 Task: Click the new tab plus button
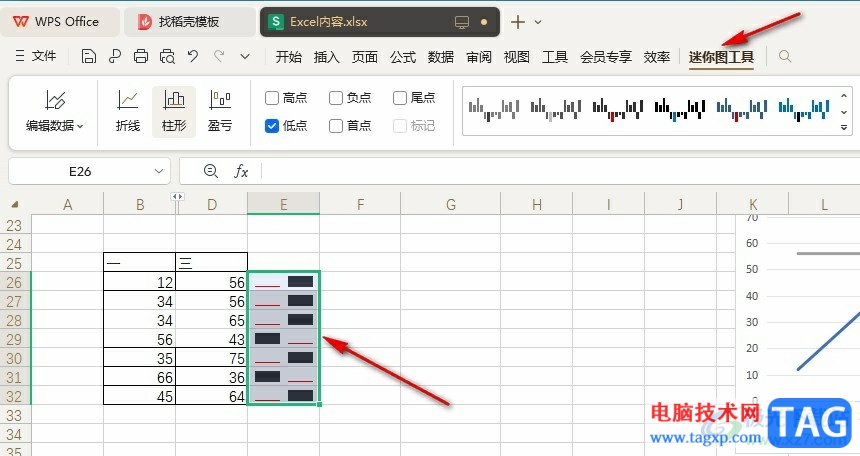click(x=518, y=22)
